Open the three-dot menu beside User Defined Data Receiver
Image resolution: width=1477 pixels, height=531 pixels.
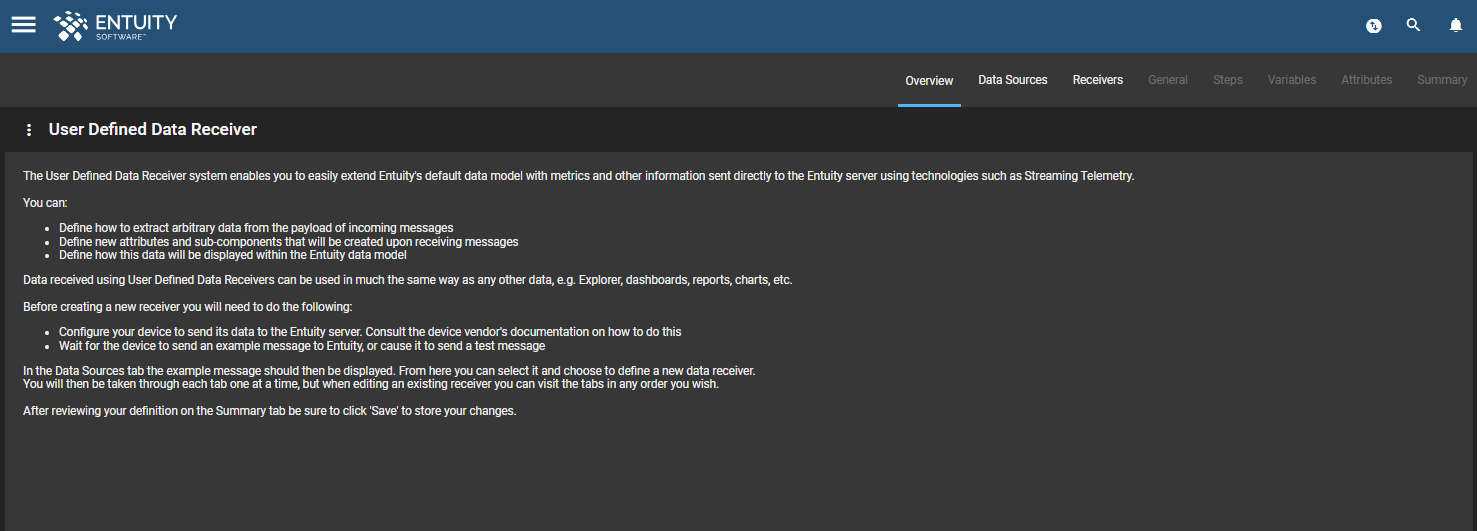pyautogui.click(x=29, y=130)
